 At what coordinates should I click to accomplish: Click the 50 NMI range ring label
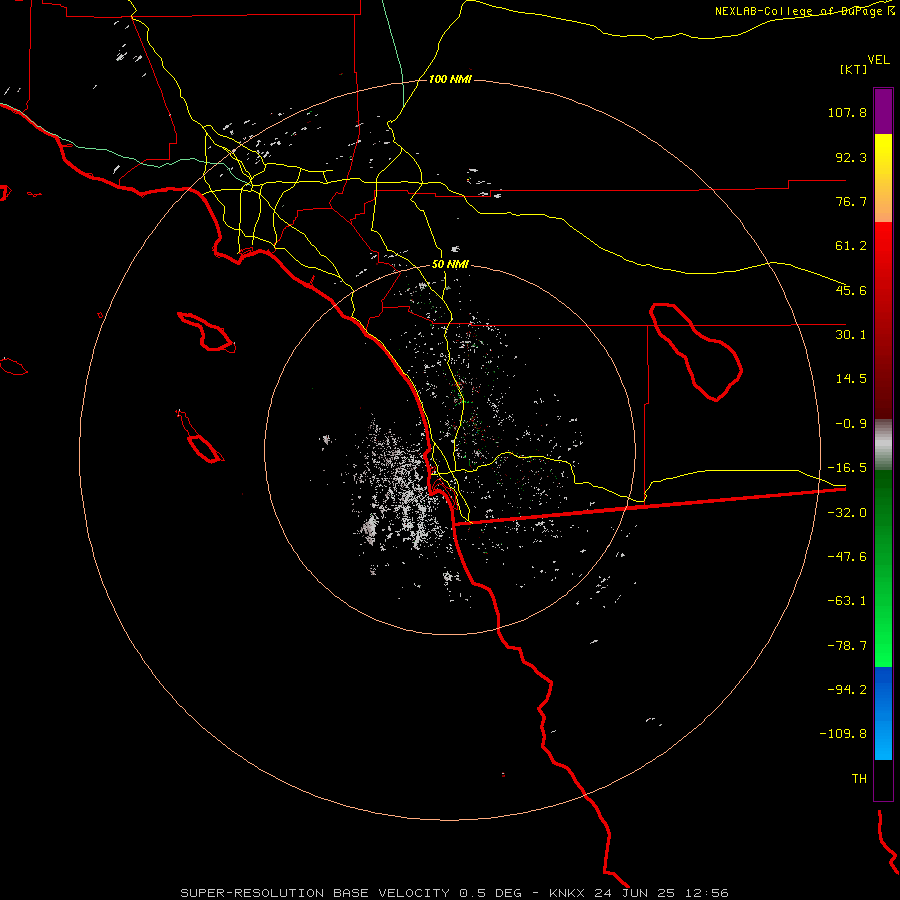click(x=450, y=264)
